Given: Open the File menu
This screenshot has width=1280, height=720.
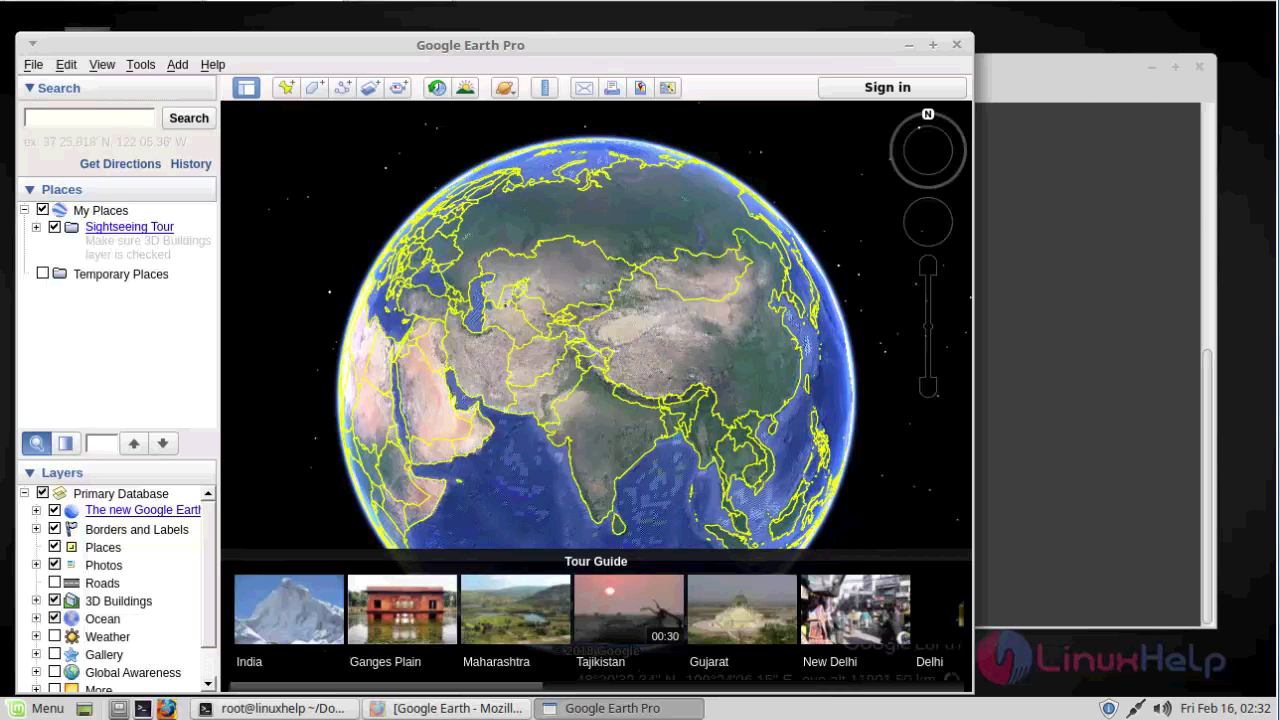Looking at the screenshot, I should click(x=33, y=64).
